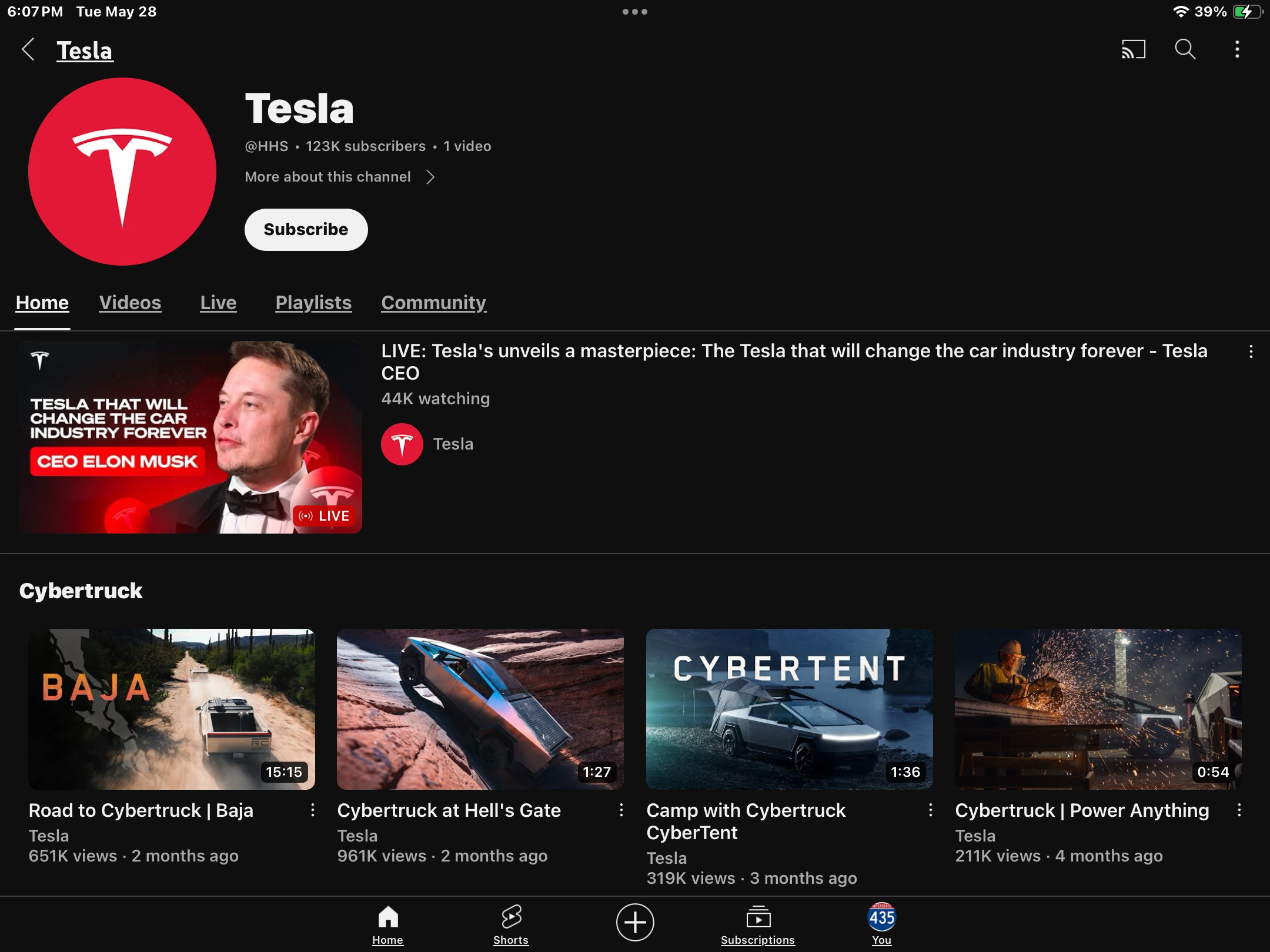1270x952 pixels.
Task: Open options menu for LIVE video
Action: 1251,351
